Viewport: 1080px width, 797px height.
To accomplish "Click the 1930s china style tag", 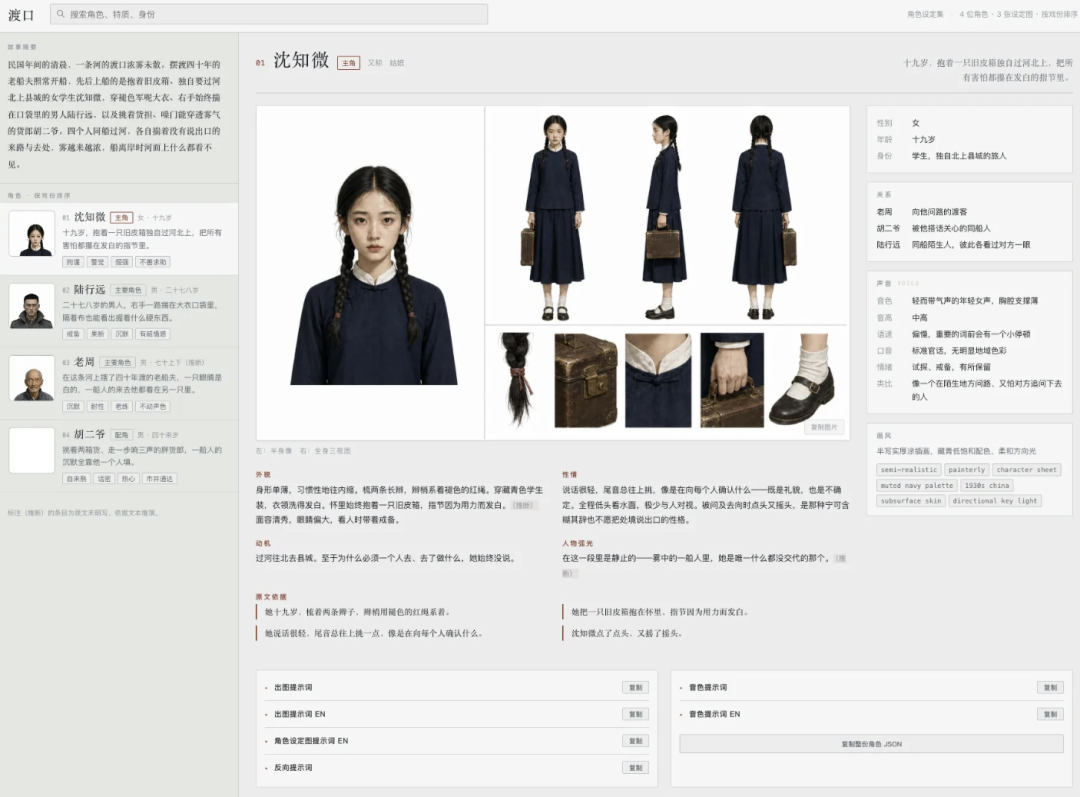I will (x=987, y=486).
